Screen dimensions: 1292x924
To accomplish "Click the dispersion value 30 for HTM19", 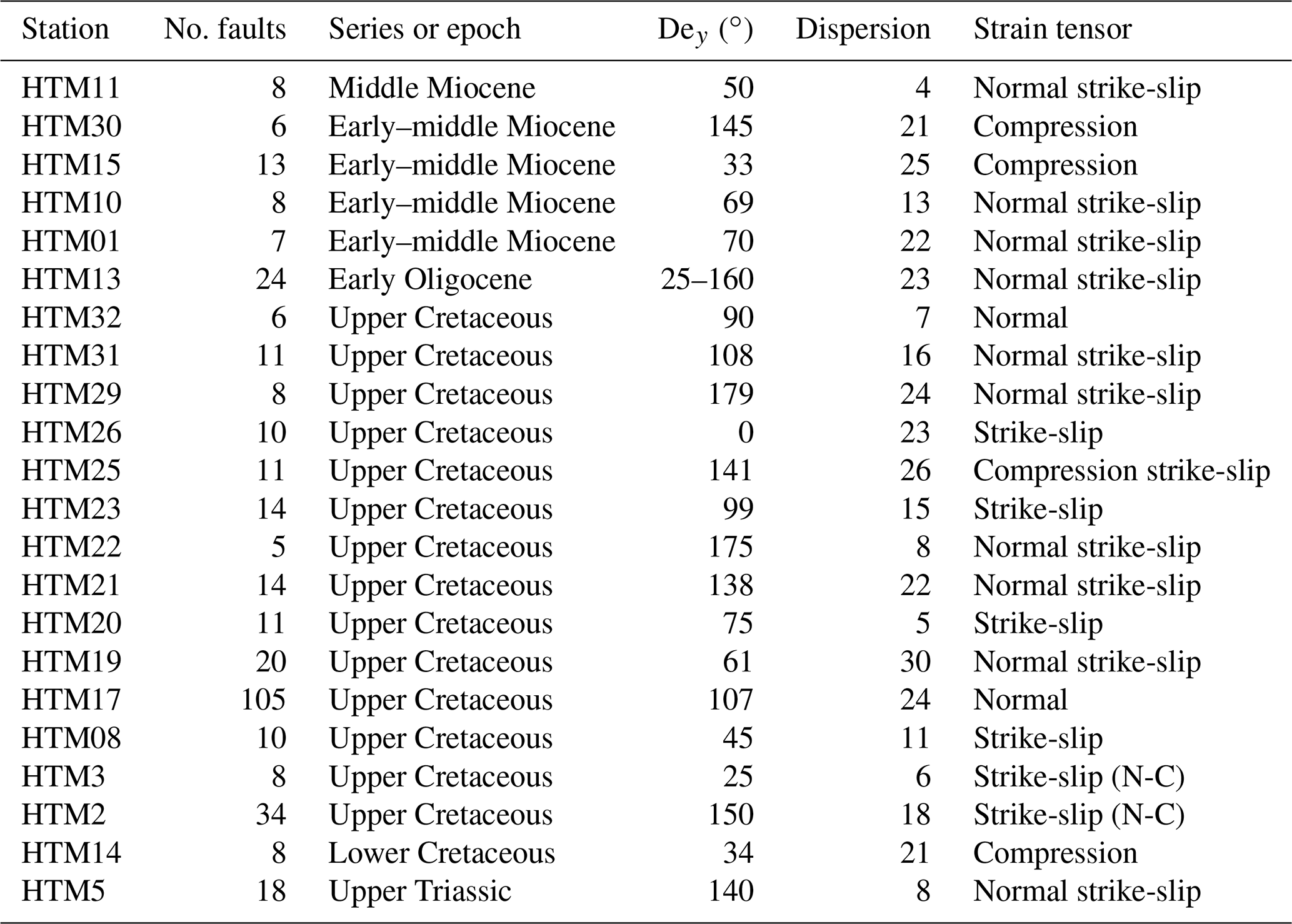I will click(915, 661).
